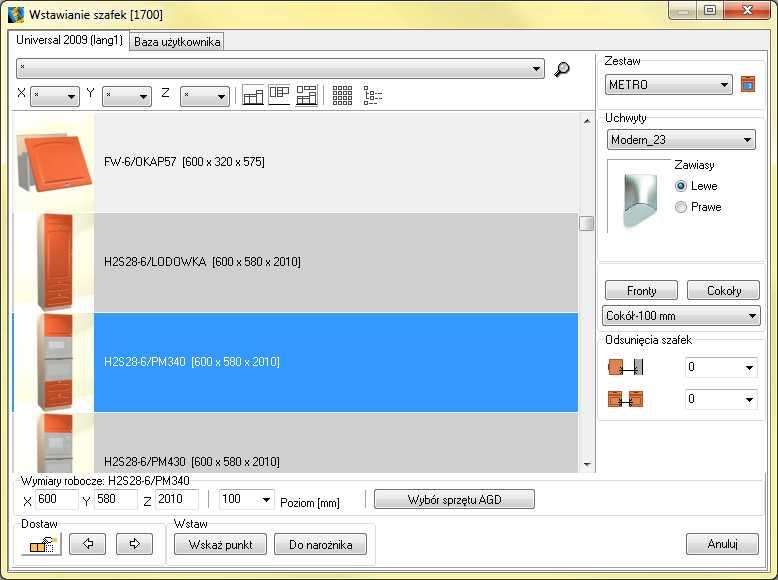Select the FW-6/OKAP57 list row
Viewport: 778px width, 580px height.
[x=295, y=163]
